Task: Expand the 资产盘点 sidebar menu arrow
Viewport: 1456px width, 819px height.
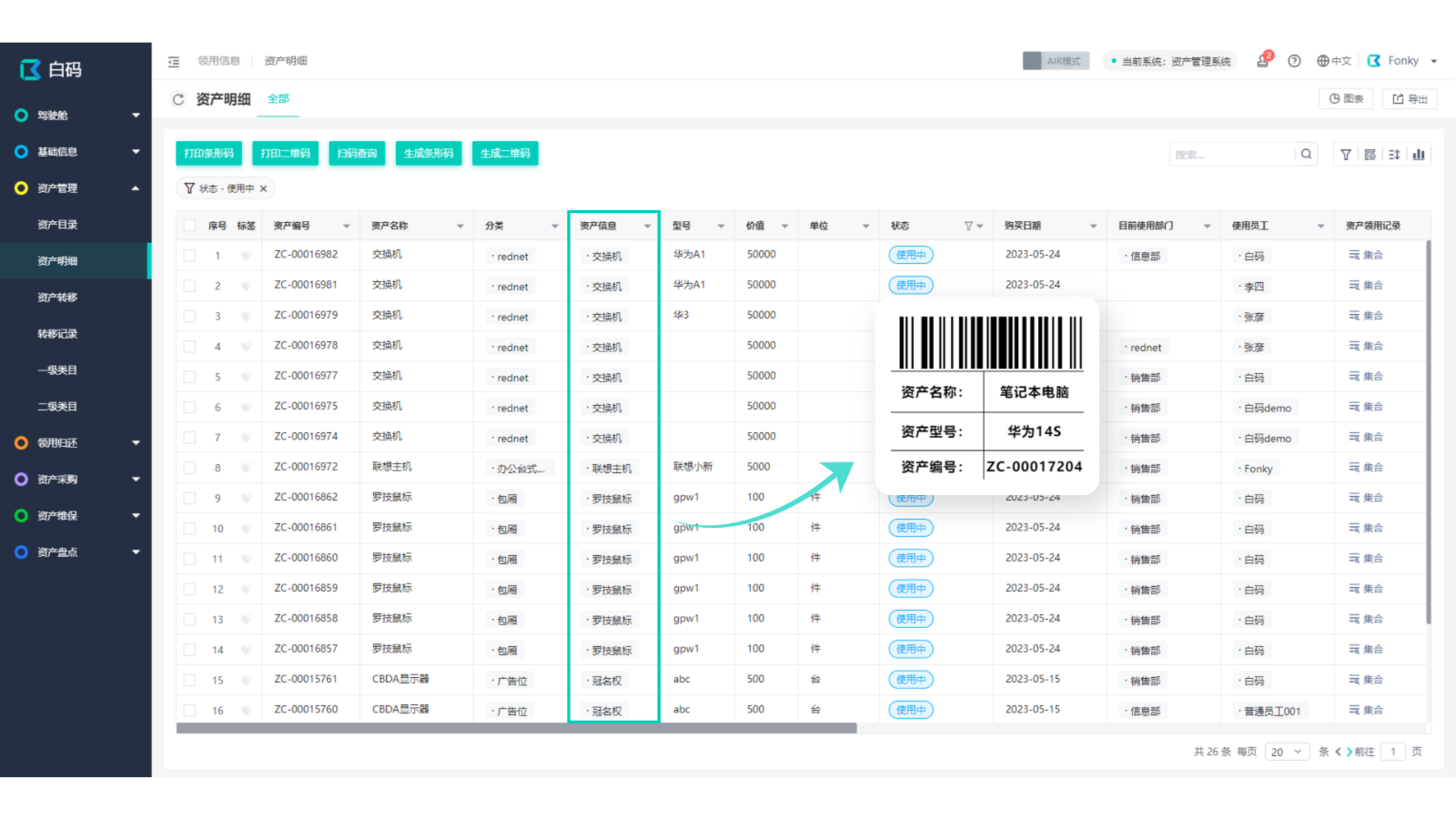Action: click(x=136, y=552)
